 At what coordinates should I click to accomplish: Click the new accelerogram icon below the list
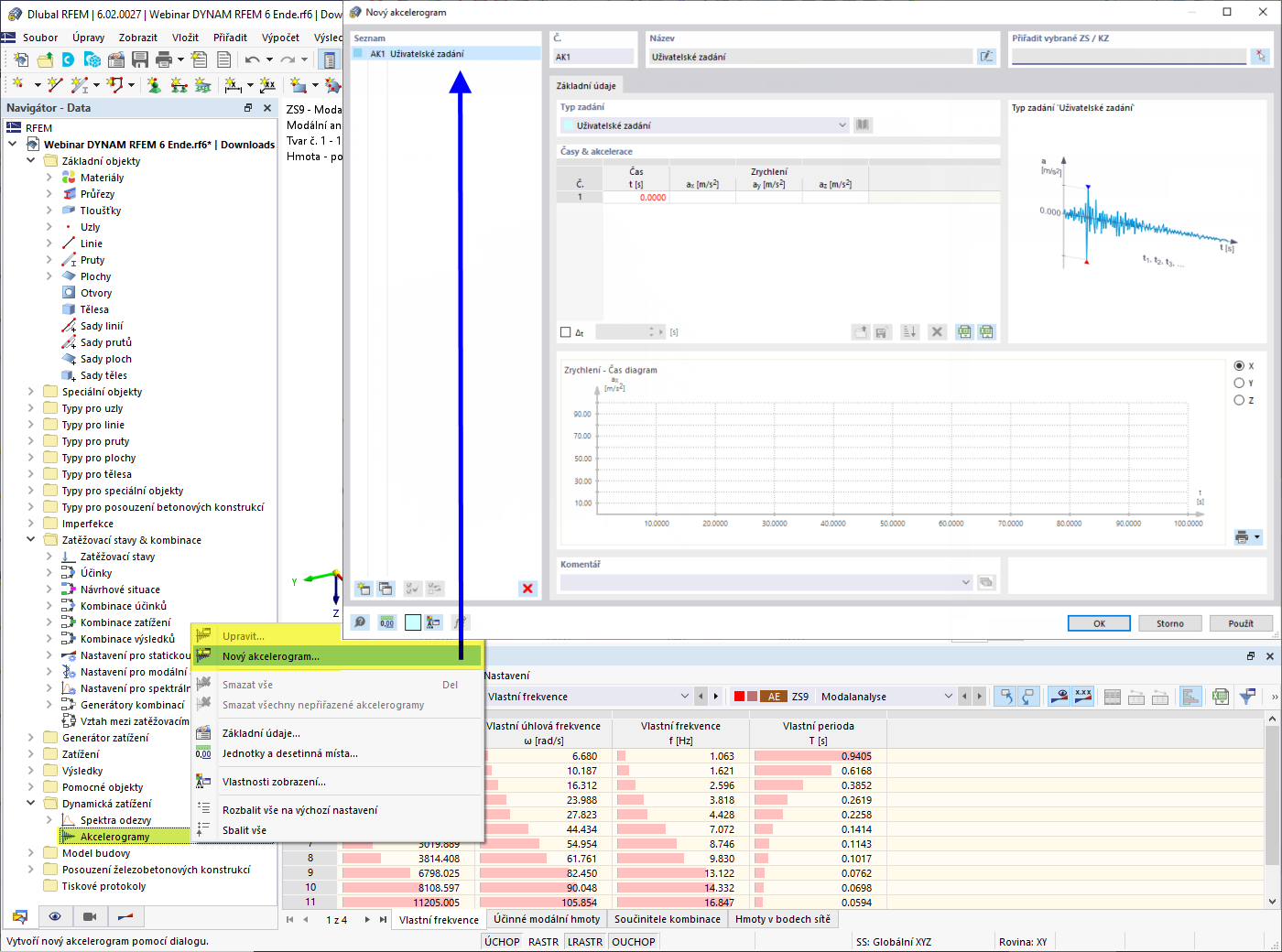364,589
